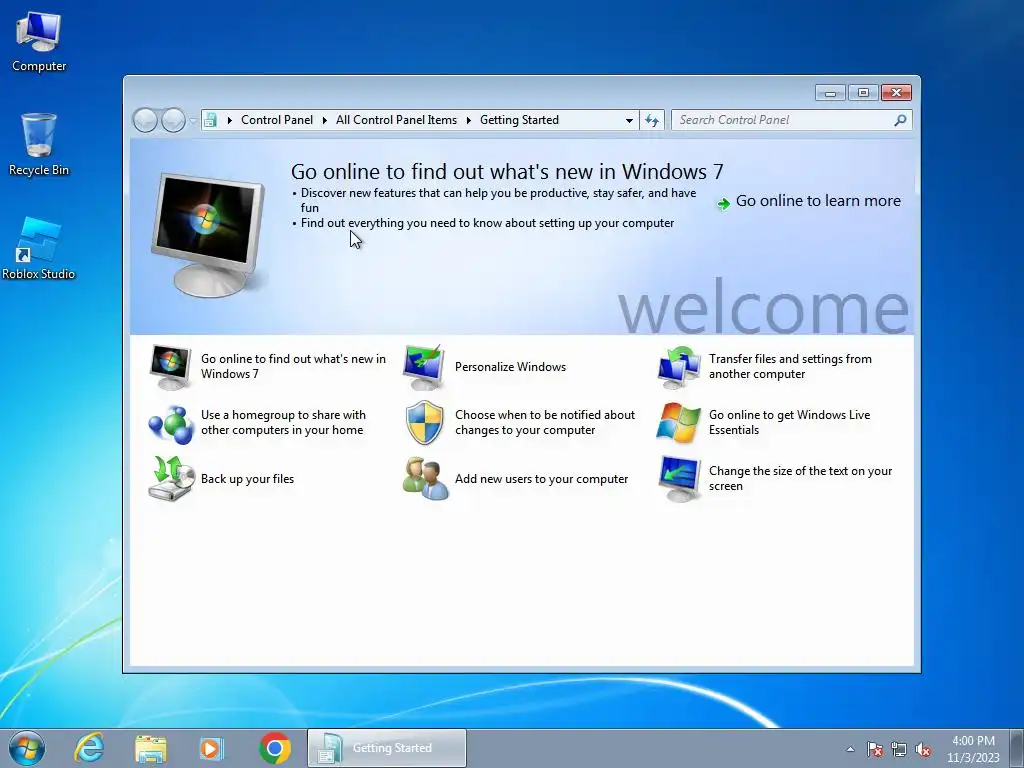Viewport: 1024px width, 768px height.
Task: Close the Getting Started window
Action: tap(896, 93)
